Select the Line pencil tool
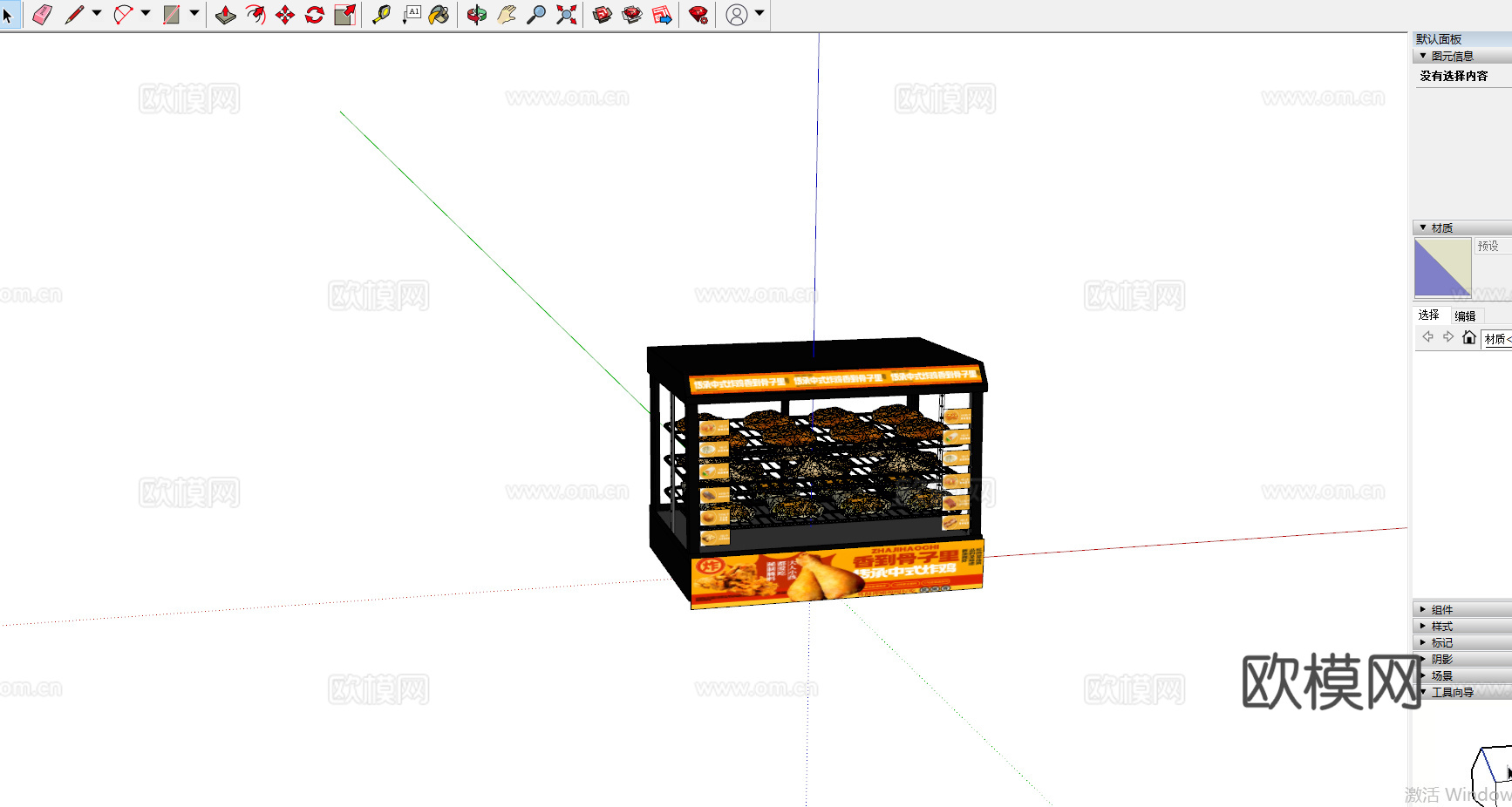Screen dimensions: 1512x807 [x=74, y=15]
